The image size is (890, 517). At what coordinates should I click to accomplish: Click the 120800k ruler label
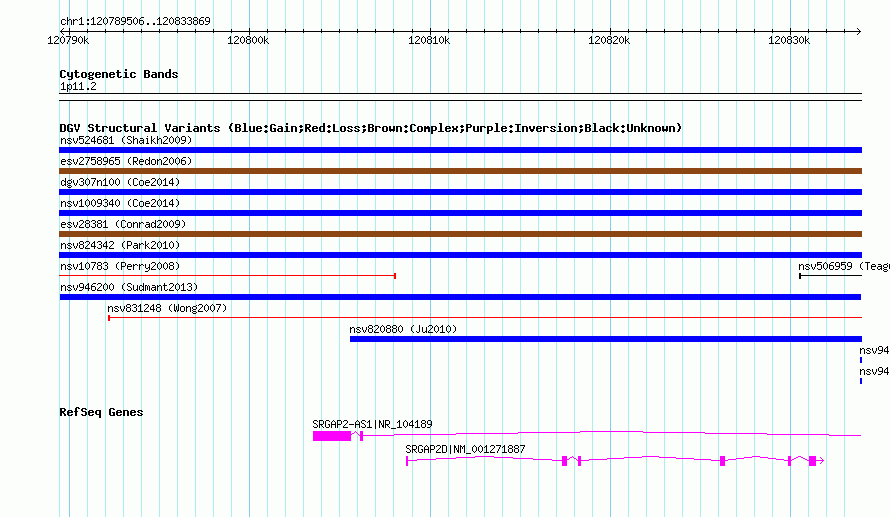[248, 40]
